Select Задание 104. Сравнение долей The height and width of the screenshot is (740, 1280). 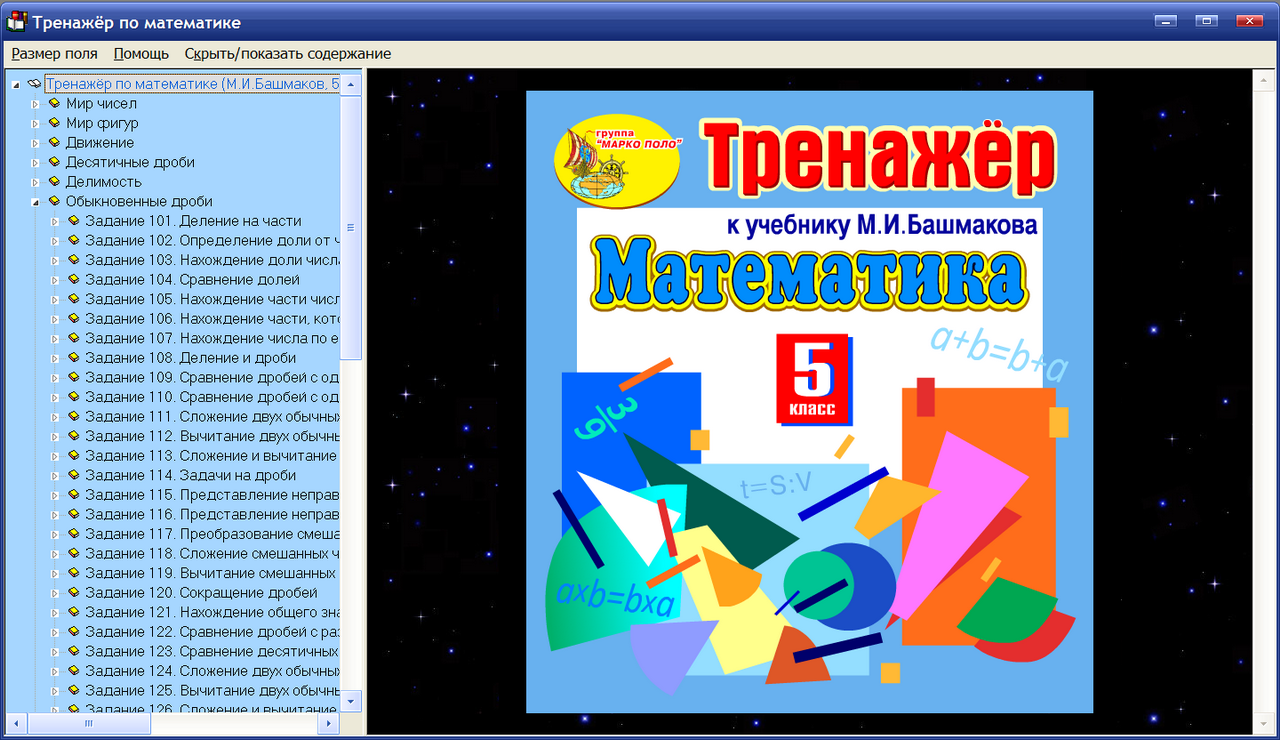pyautogui.click(x=192, y=280)
